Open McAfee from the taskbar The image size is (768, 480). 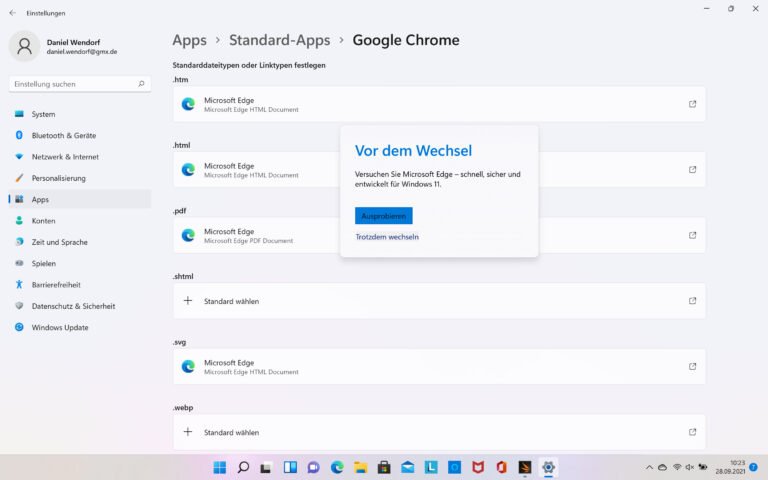478,467
